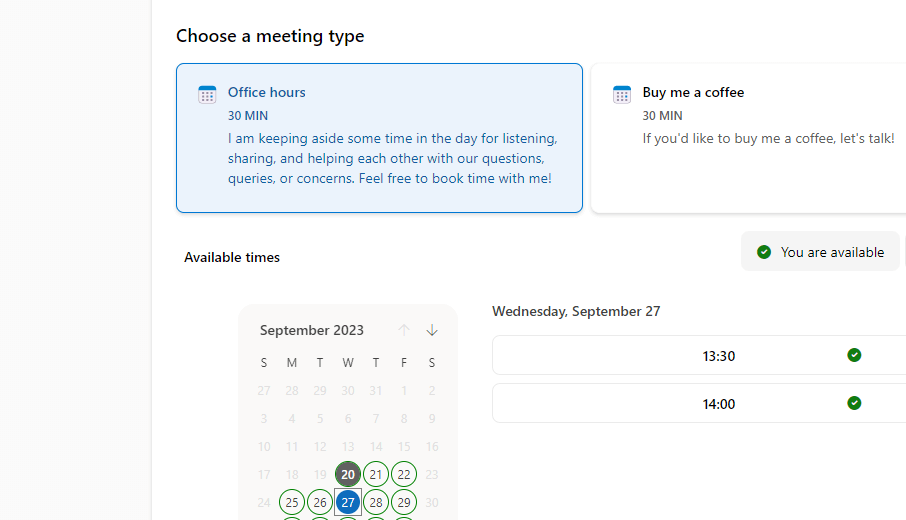Pick September 29 on the calendar
The image size is (906, 520).
(404, 502)
